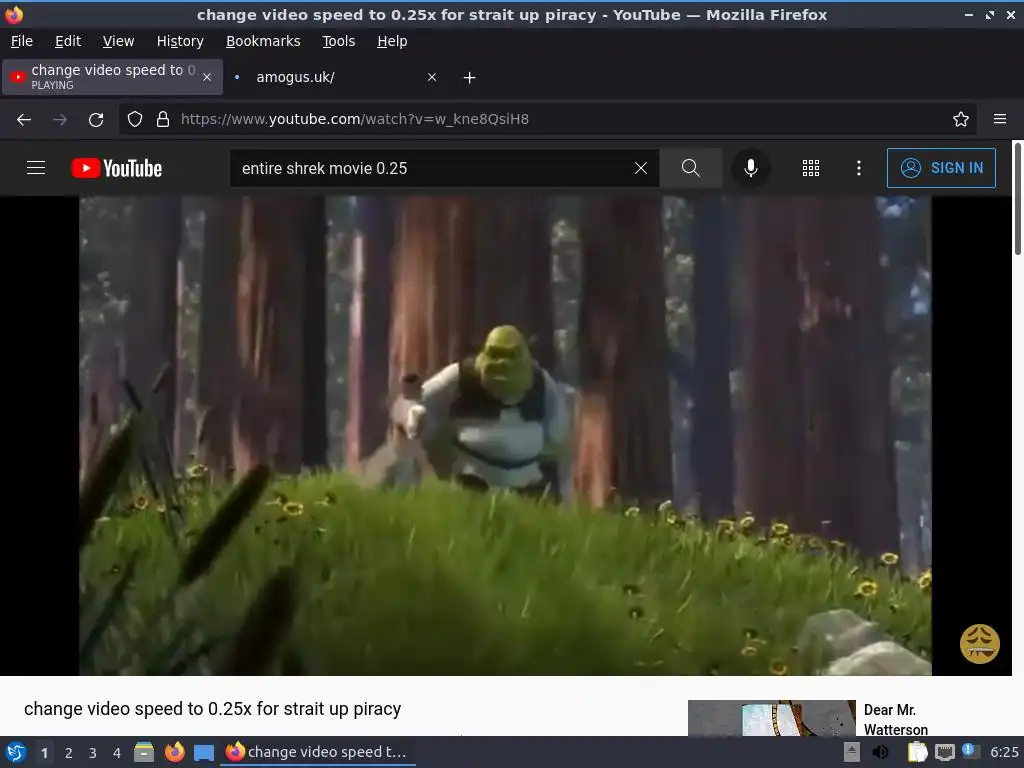Open the tracking protection shield

pyautogui.click(x=135, y=119)
